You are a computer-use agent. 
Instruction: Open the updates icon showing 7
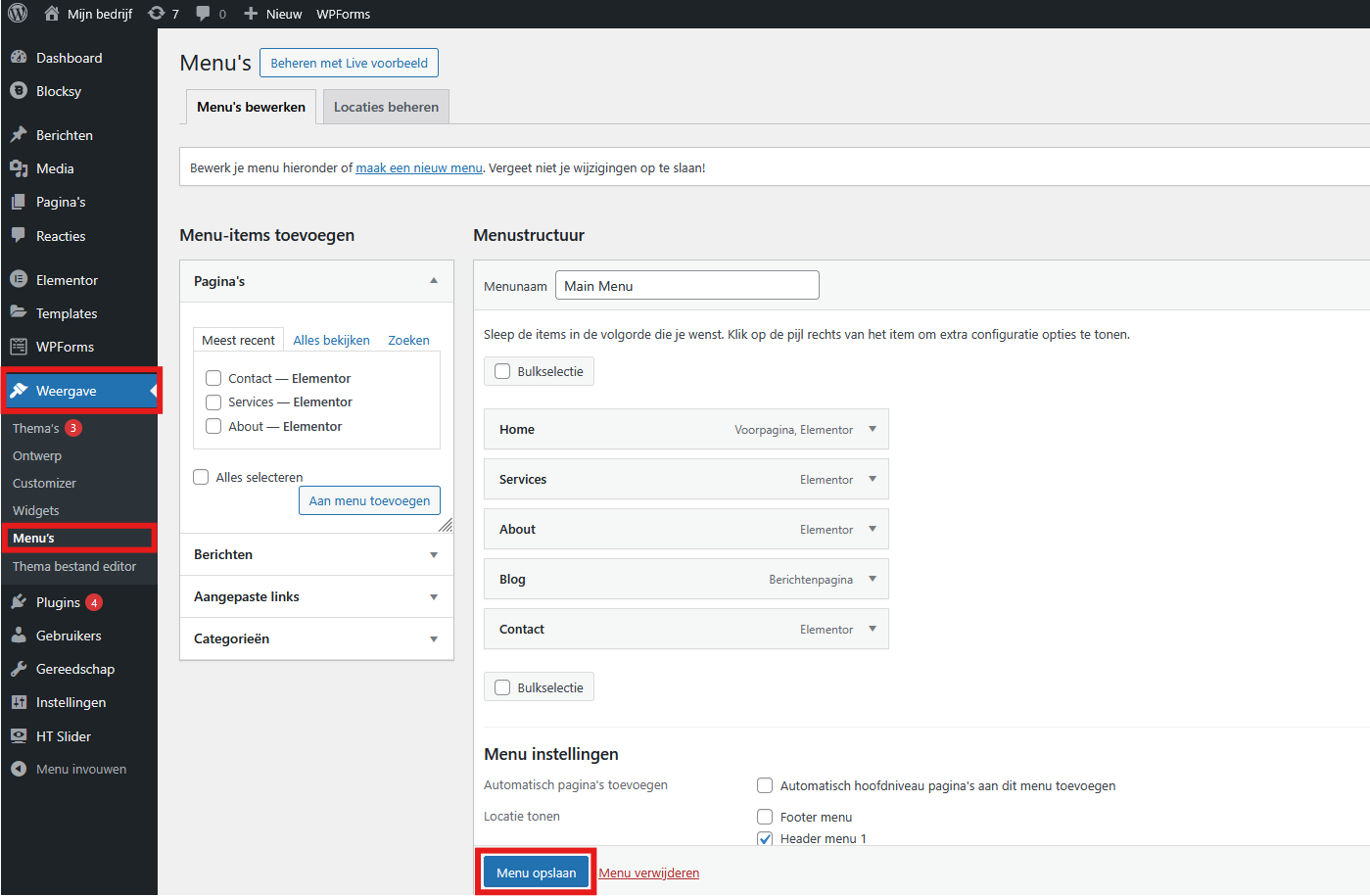tap(157, 14)
